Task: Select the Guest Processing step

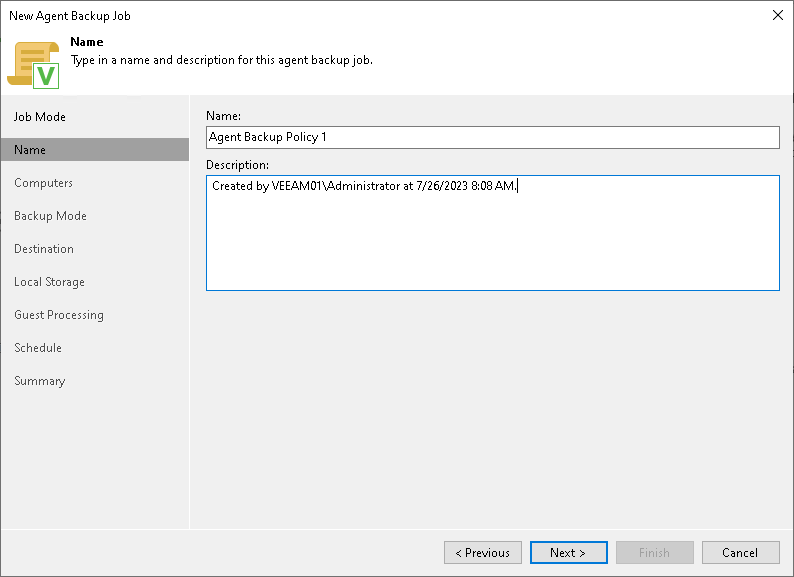Action: 59,315
